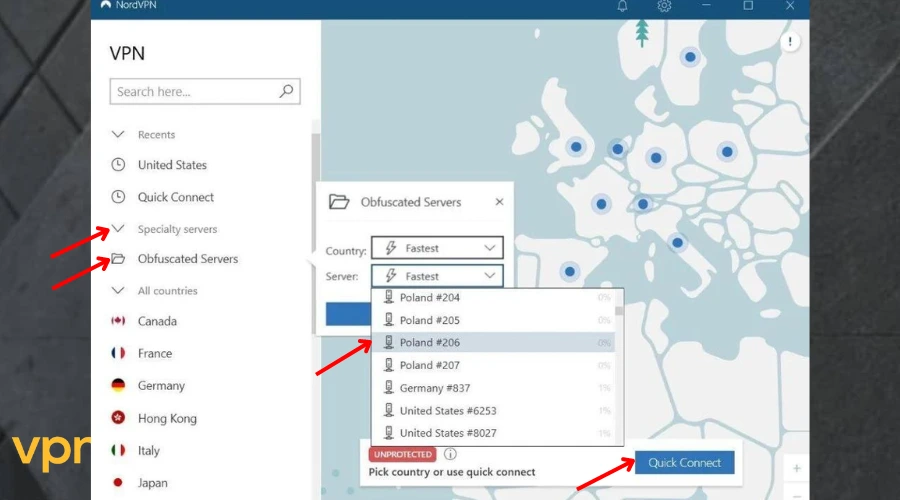Click the notification bell icon
Viewport: 900px width, 500px height.
[622, 6]
